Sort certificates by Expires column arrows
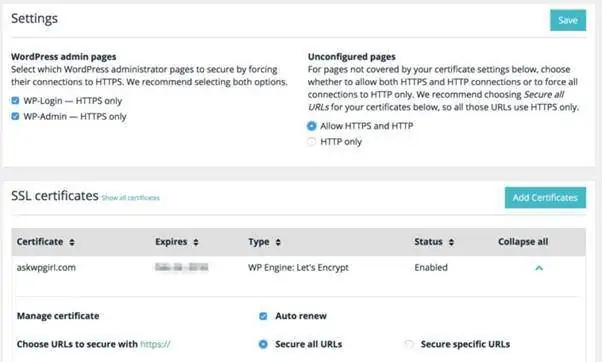The image size is (602, 362). pos(196,242)
